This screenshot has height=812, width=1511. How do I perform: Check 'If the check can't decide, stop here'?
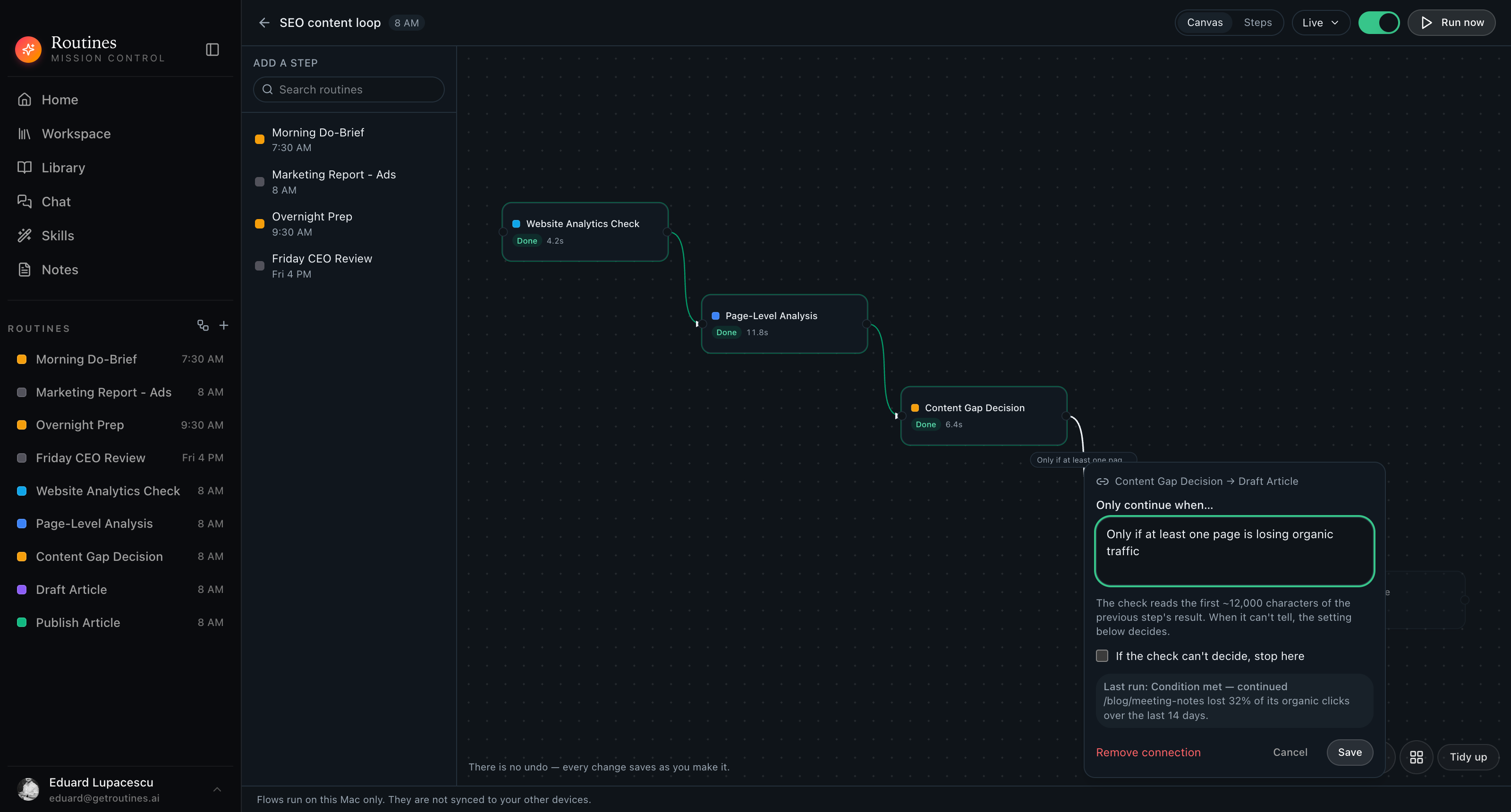(x=1102, y=656)
